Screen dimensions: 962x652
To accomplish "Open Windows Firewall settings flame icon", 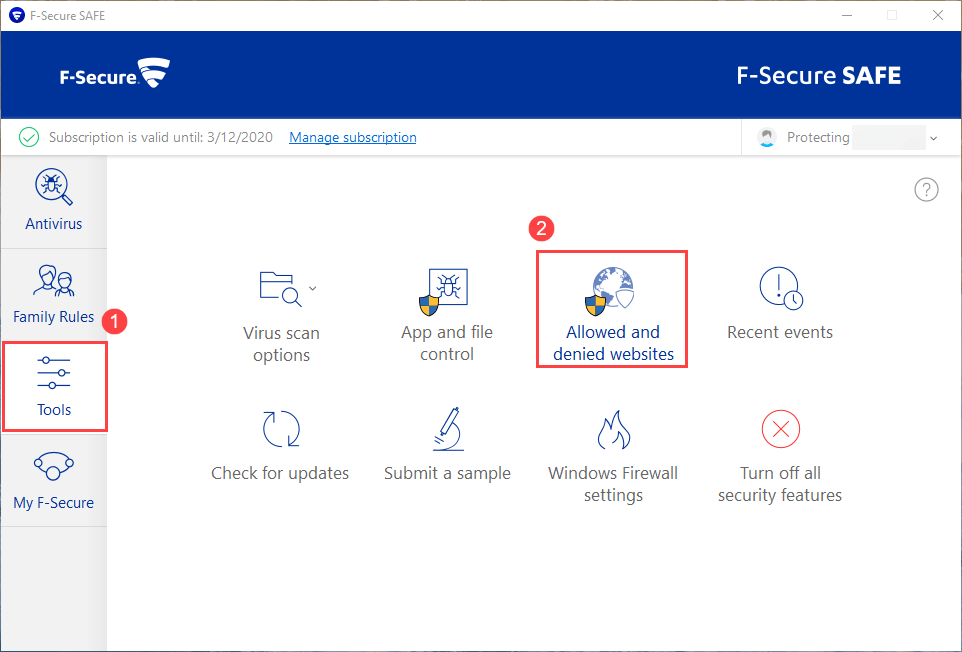I will pyautogui.click(x=613, y=429).
